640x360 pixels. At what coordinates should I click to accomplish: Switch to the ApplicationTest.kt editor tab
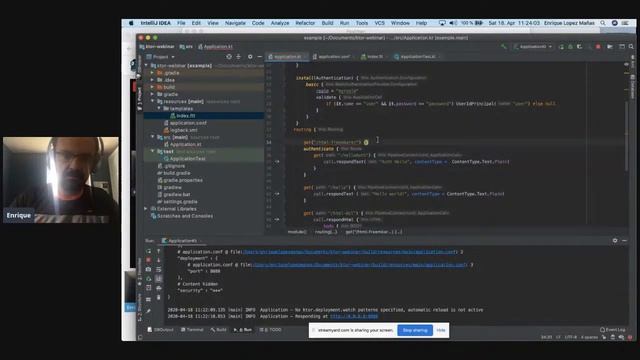coord(416,57)
